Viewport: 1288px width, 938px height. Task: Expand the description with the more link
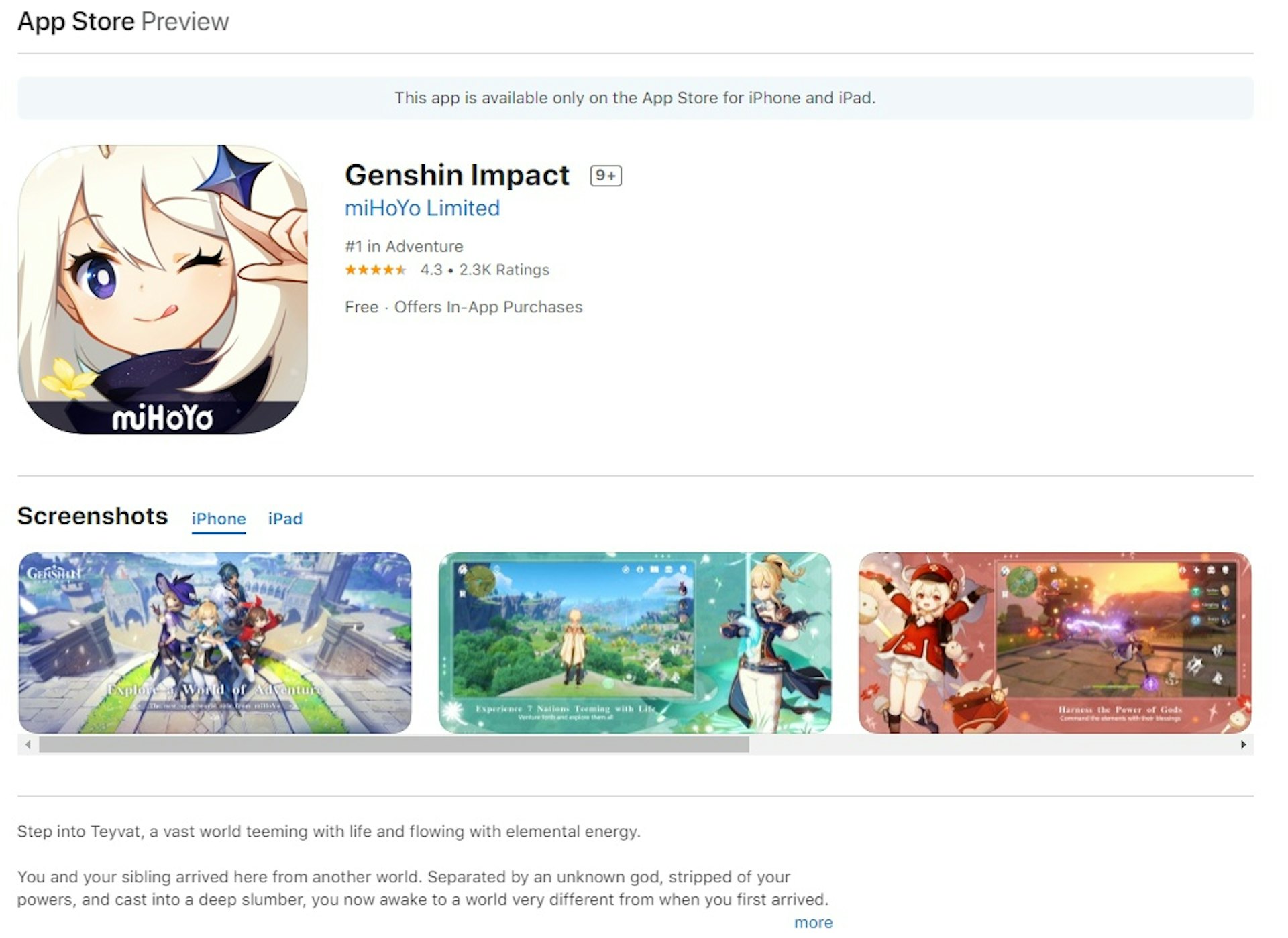click(813, 923)
